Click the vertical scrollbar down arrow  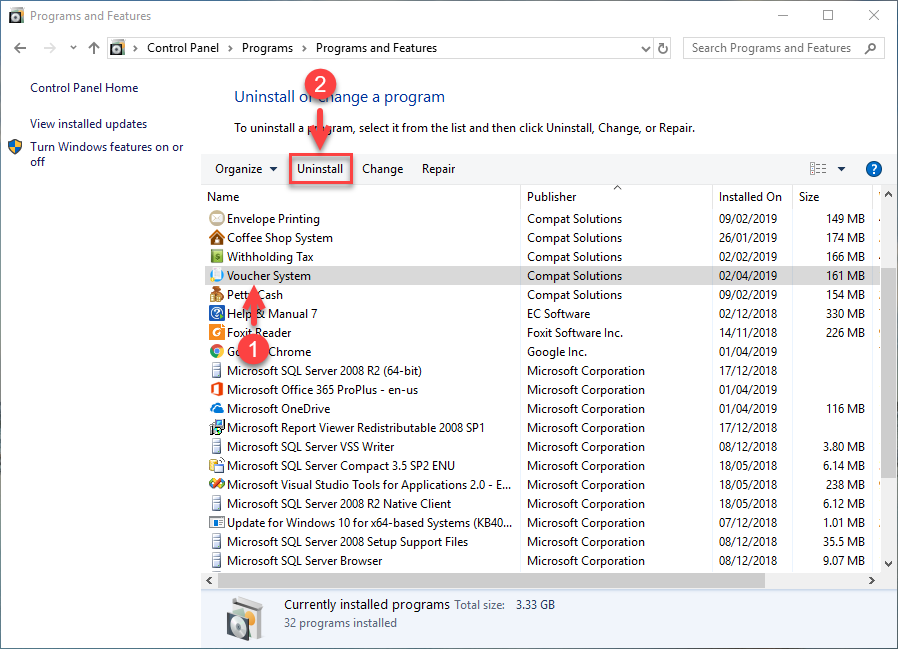coord(888,564)
